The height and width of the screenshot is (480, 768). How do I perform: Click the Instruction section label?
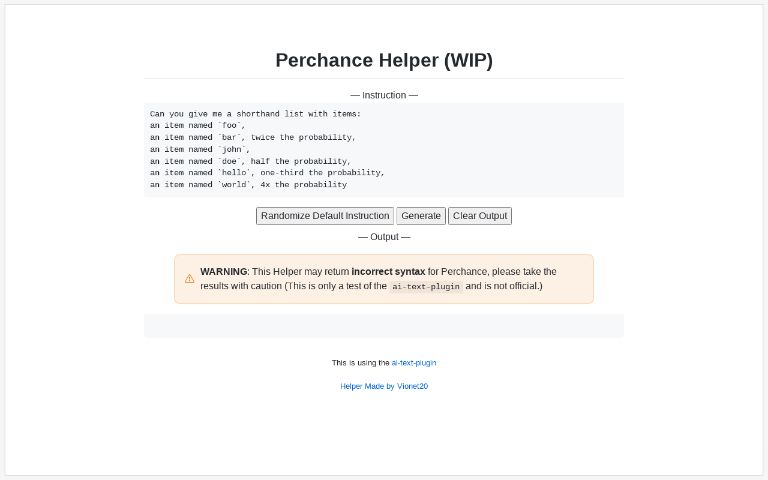pyautogui.click(x=384, y=95)
